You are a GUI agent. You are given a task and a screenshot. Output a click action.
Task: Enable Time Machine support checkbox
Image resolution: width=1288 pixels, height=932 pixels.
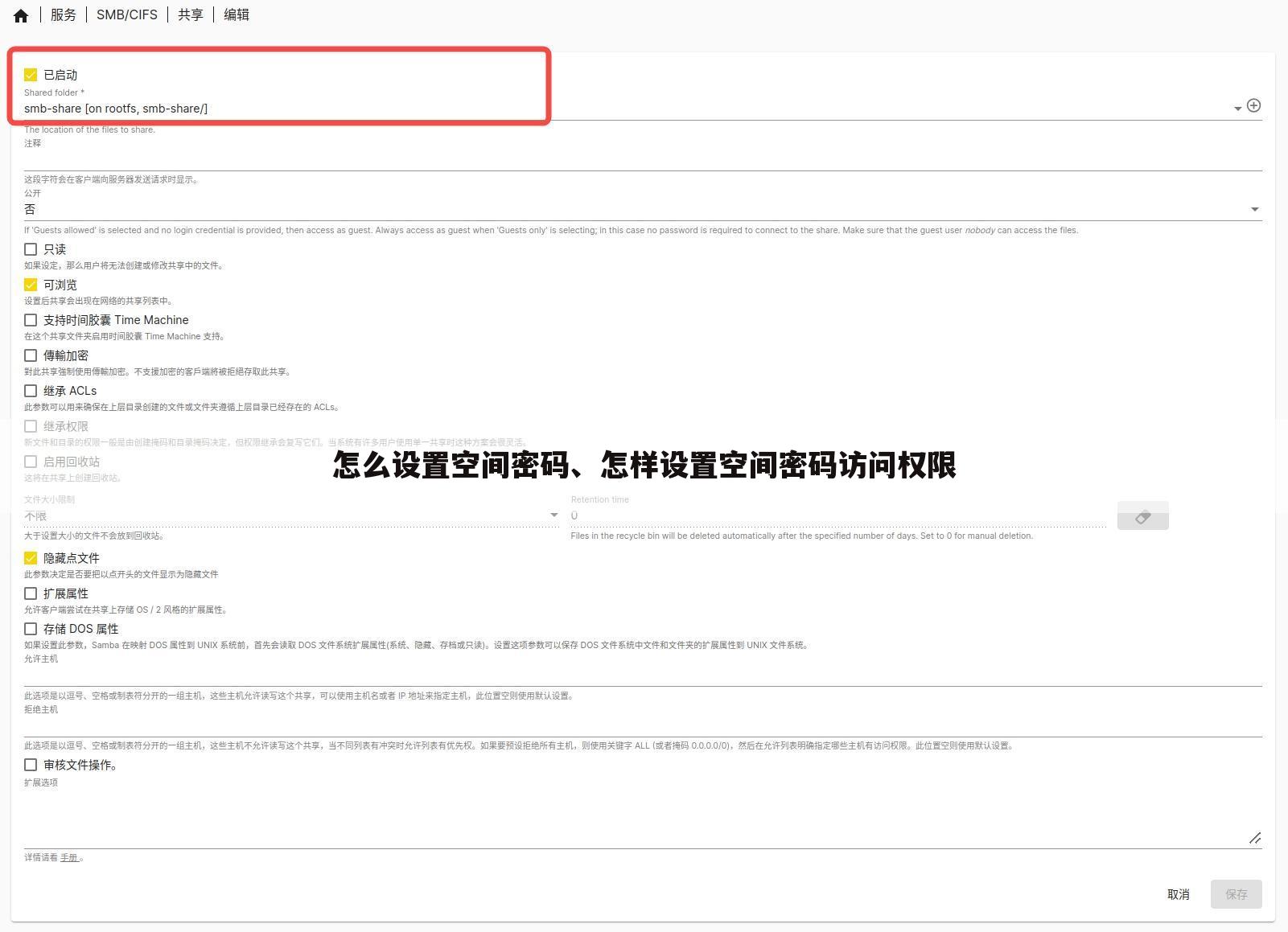[x=31, y=320]
